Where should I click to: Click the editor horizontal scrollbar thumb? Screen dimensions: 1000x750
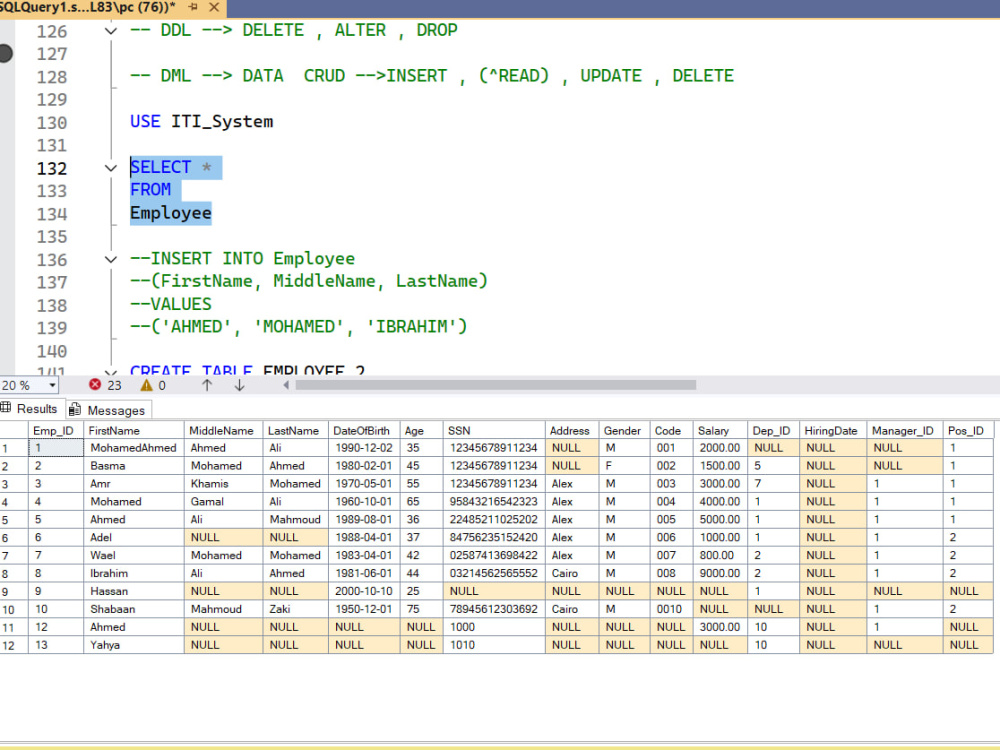[496, 385]
